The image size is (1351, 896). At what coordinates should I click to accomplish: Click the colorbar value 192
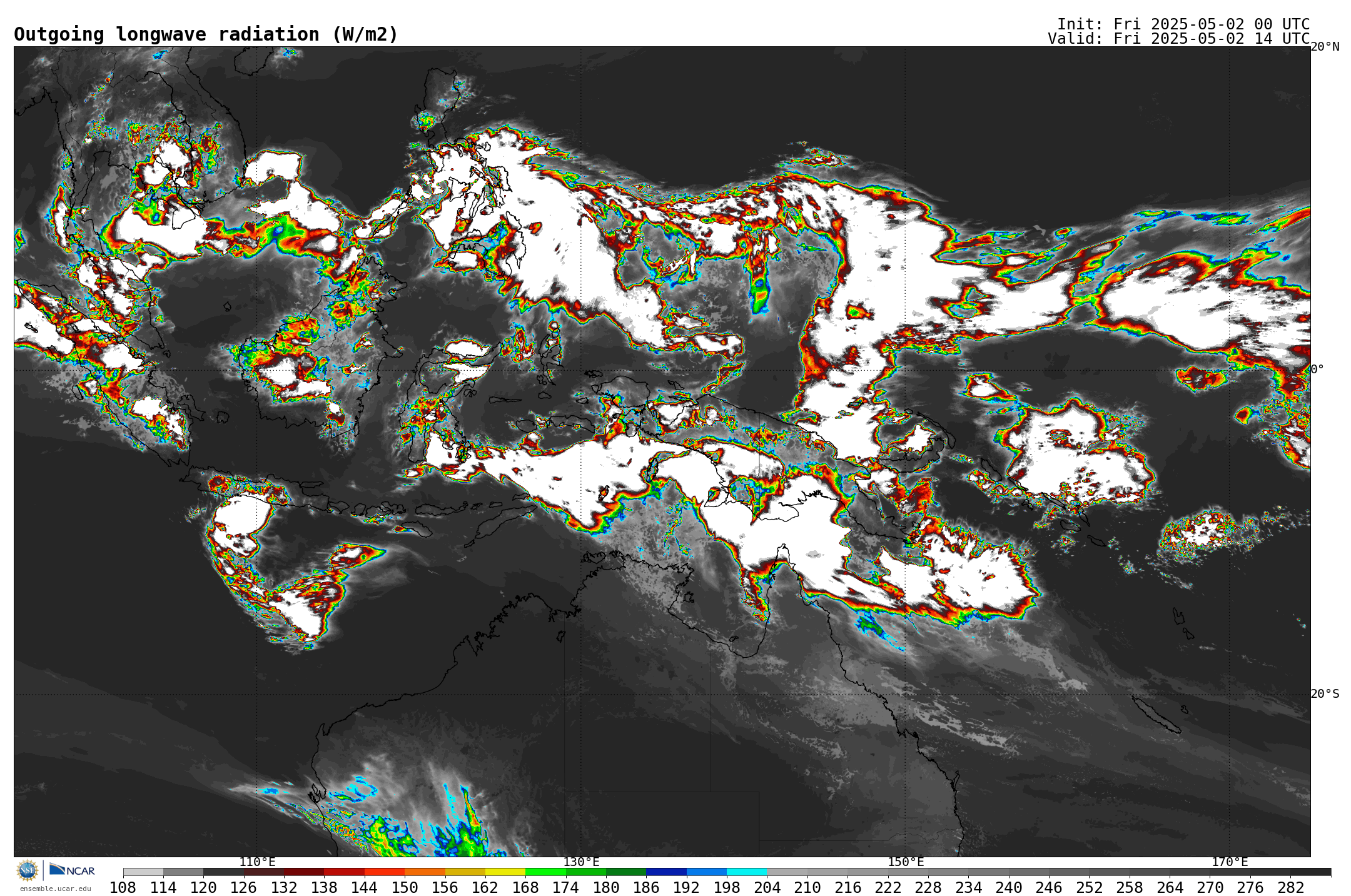tap(686, 887)
